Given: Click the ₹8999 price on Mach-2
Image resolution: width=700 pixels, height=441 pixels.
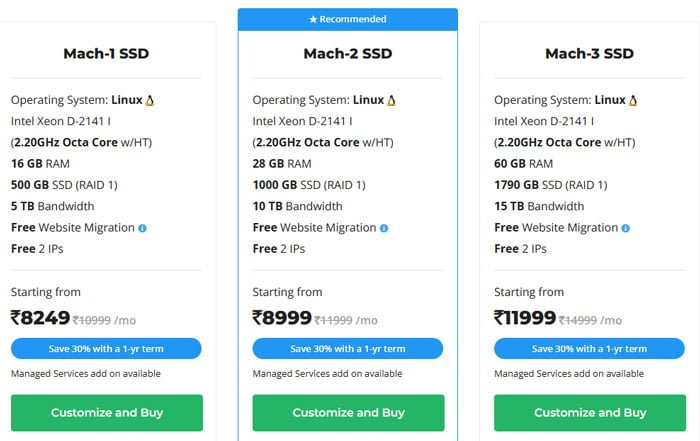Looking at the screenshot, I should point(282,318).
